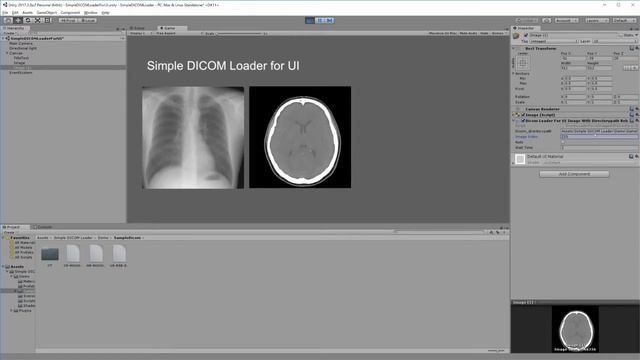Select EventSystem in Hierarchy
Screen dimensions: 640x360
pos(21,73)
